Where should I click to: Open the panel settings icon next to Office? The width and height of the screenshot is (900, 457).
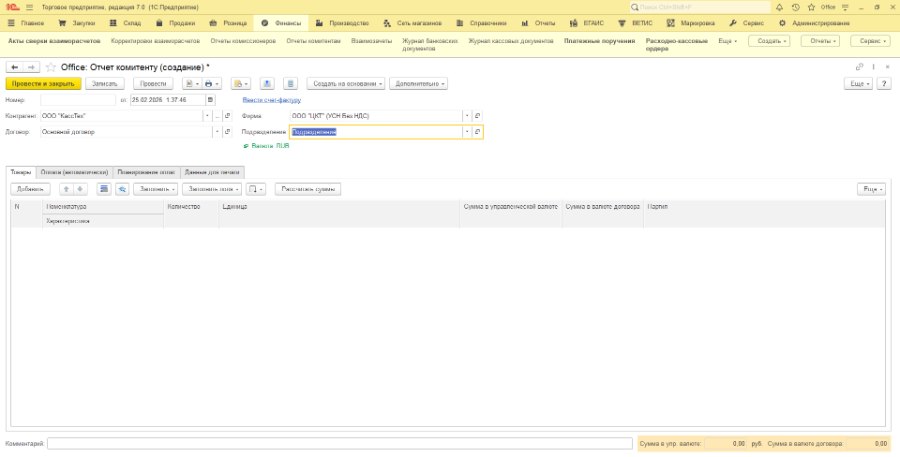tap(845, 7)
